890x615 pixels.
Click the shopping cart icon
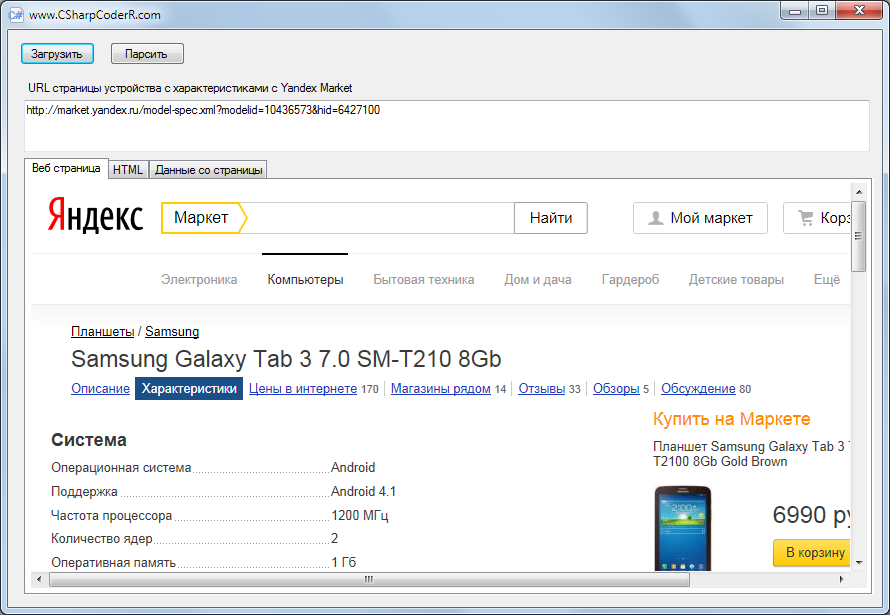[806, 218]
